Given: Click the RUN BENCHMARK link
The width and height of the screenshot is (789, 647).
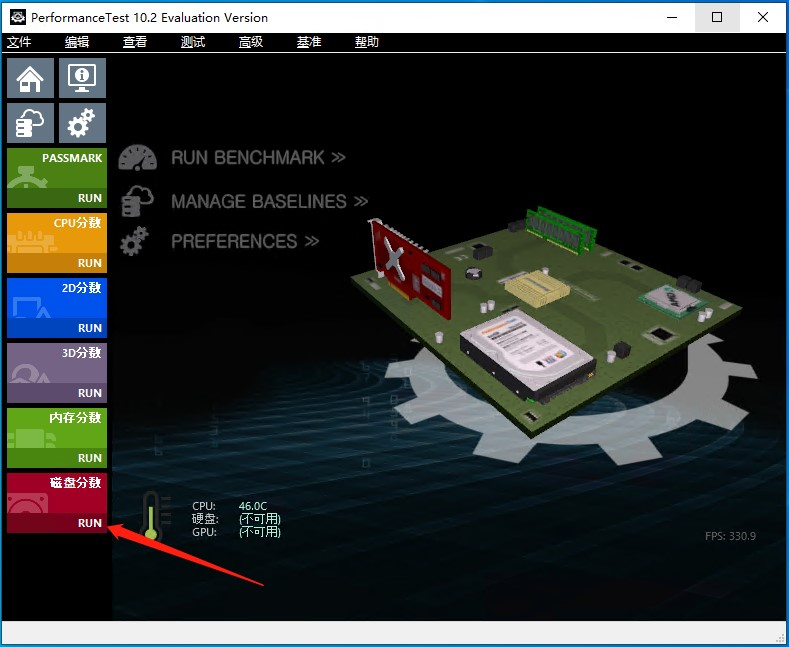Looking at the screenshot, I should point(258,157).
